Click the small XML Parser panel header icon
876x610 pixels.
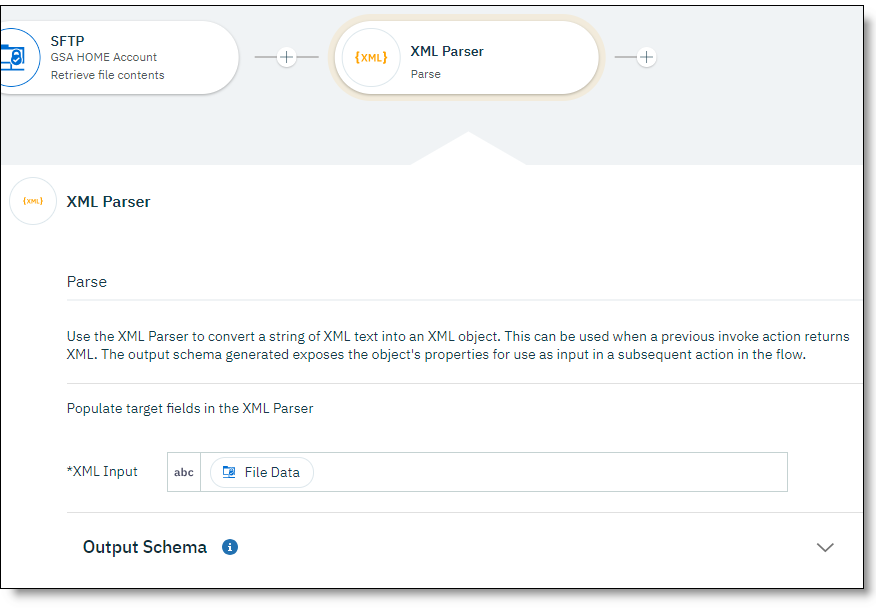(33, 201)
